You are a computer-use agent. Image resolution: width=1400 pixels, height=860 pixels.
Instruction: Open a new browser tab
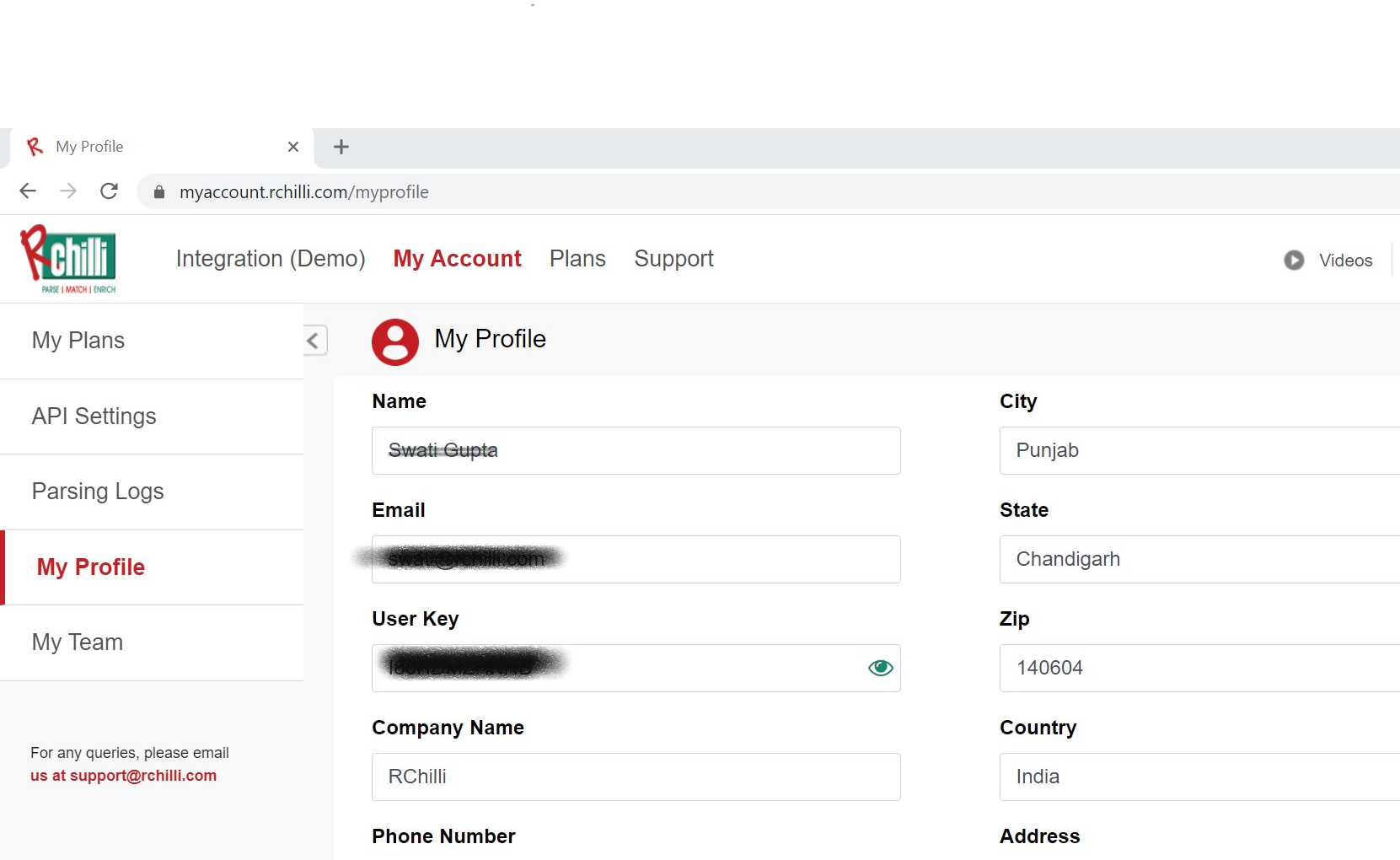tap(341, 147)
